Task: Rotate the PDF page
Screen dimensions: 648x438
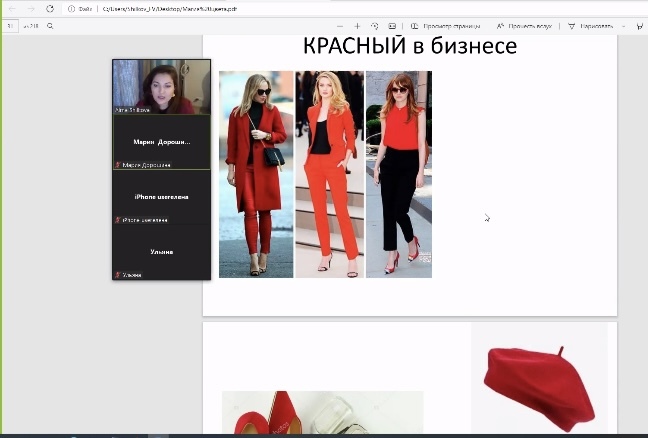Action: pos(375,26)
